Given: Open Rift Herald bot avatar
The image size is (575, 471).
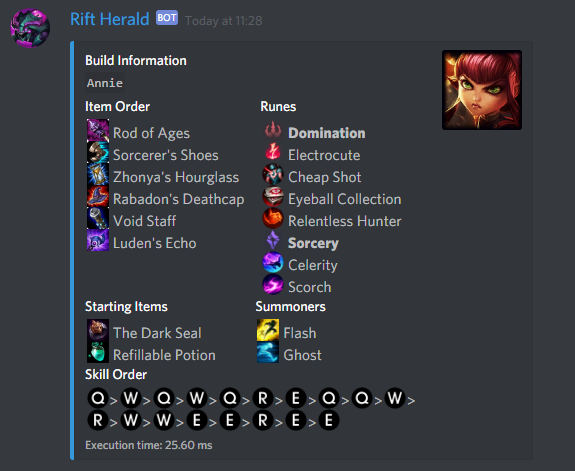Looking at the screenshot, I should pyautogui.click(x=30, y=28).
